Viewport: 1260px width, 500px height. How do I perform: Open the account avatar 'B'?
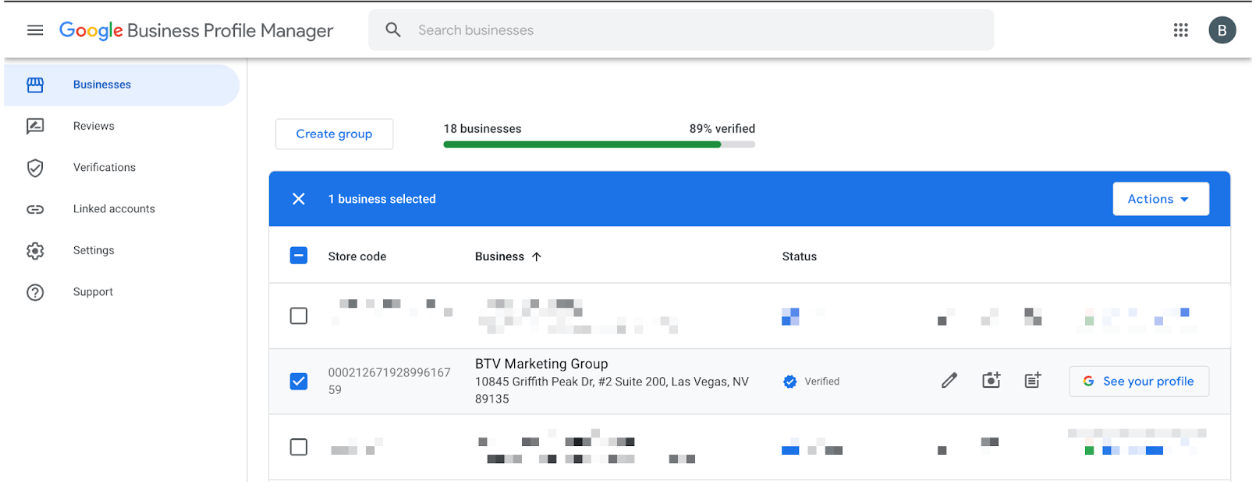[x=1222, y=30]
